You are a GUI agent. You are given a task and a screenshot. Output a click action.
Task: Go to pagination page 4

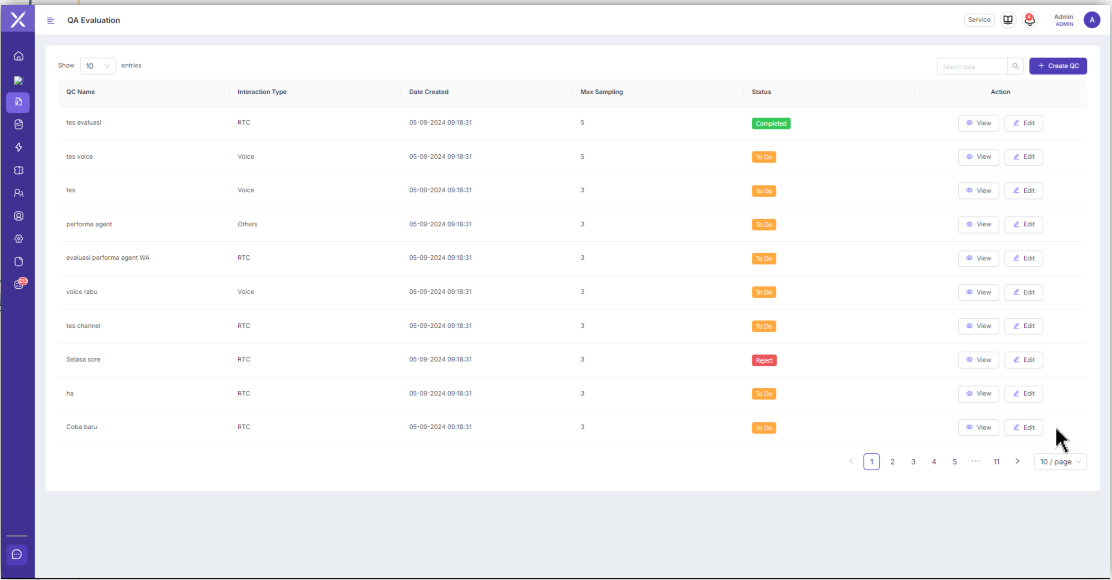[934, 462]
